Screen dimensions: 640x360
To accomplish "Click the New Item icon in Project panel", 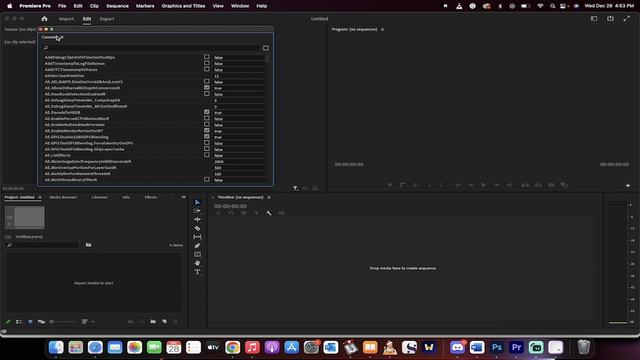I will click(x=164, y=322).
